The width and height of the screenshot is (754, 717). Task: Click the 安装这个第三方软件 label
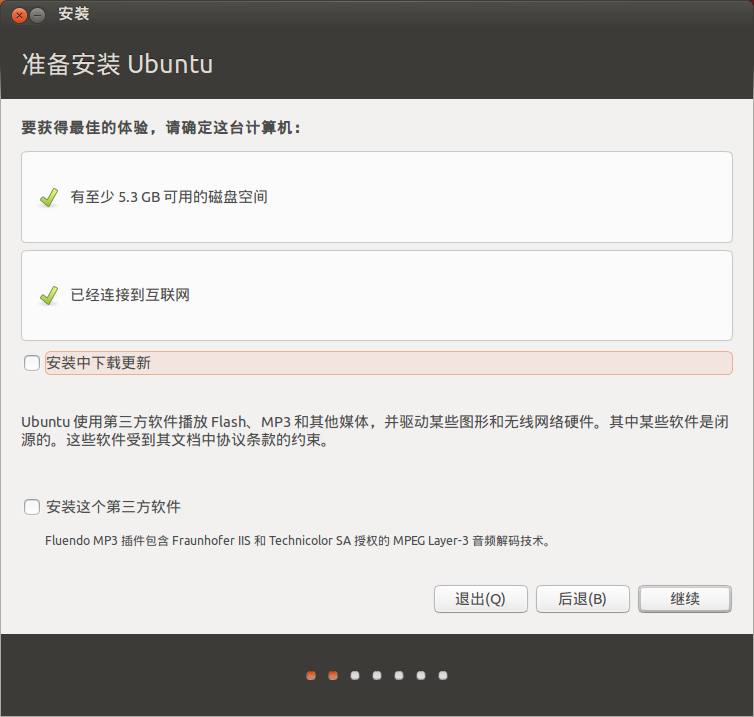113,507
